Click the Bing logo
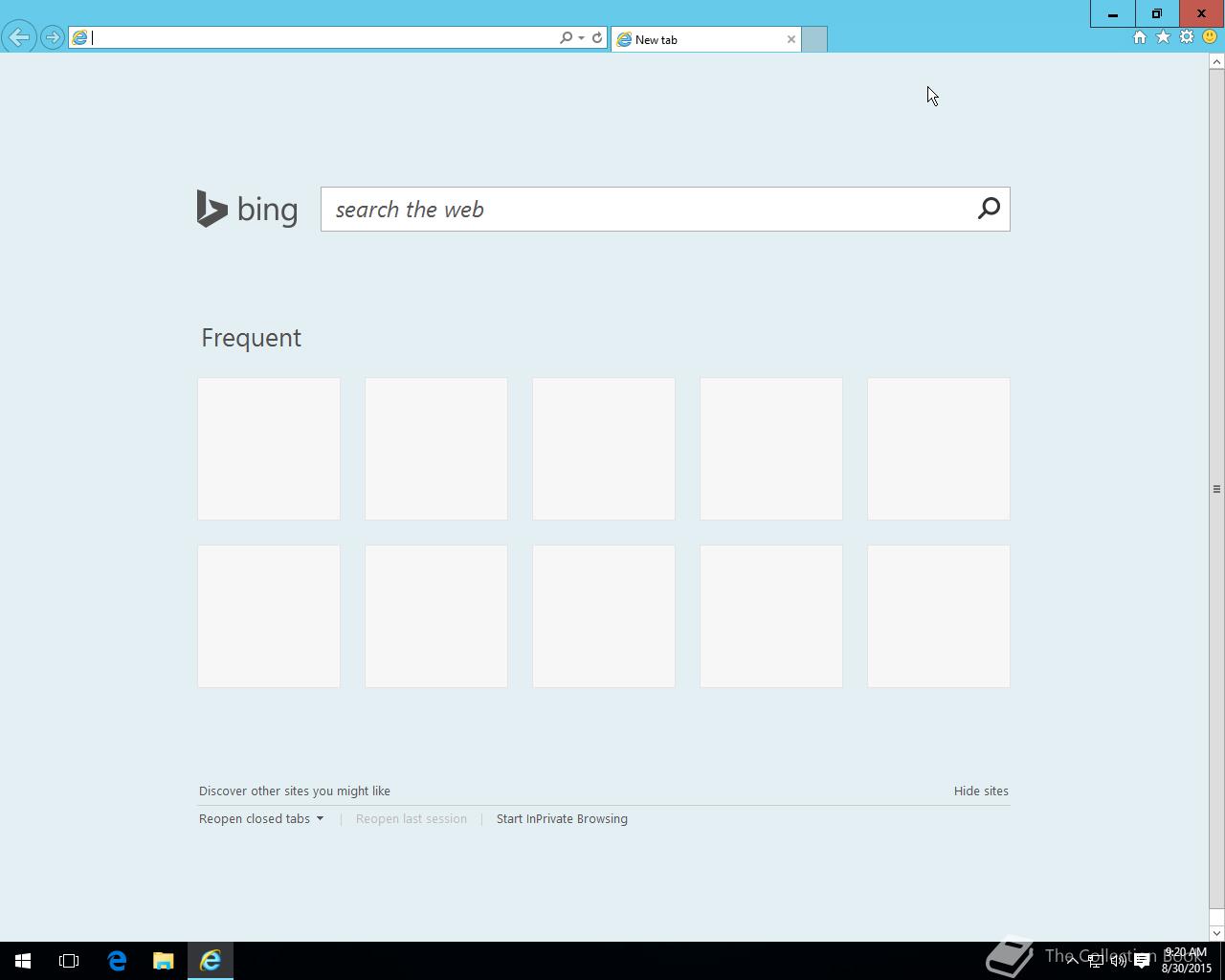The height and width of the screenshot is (980, 1225). tap(247, 209)
